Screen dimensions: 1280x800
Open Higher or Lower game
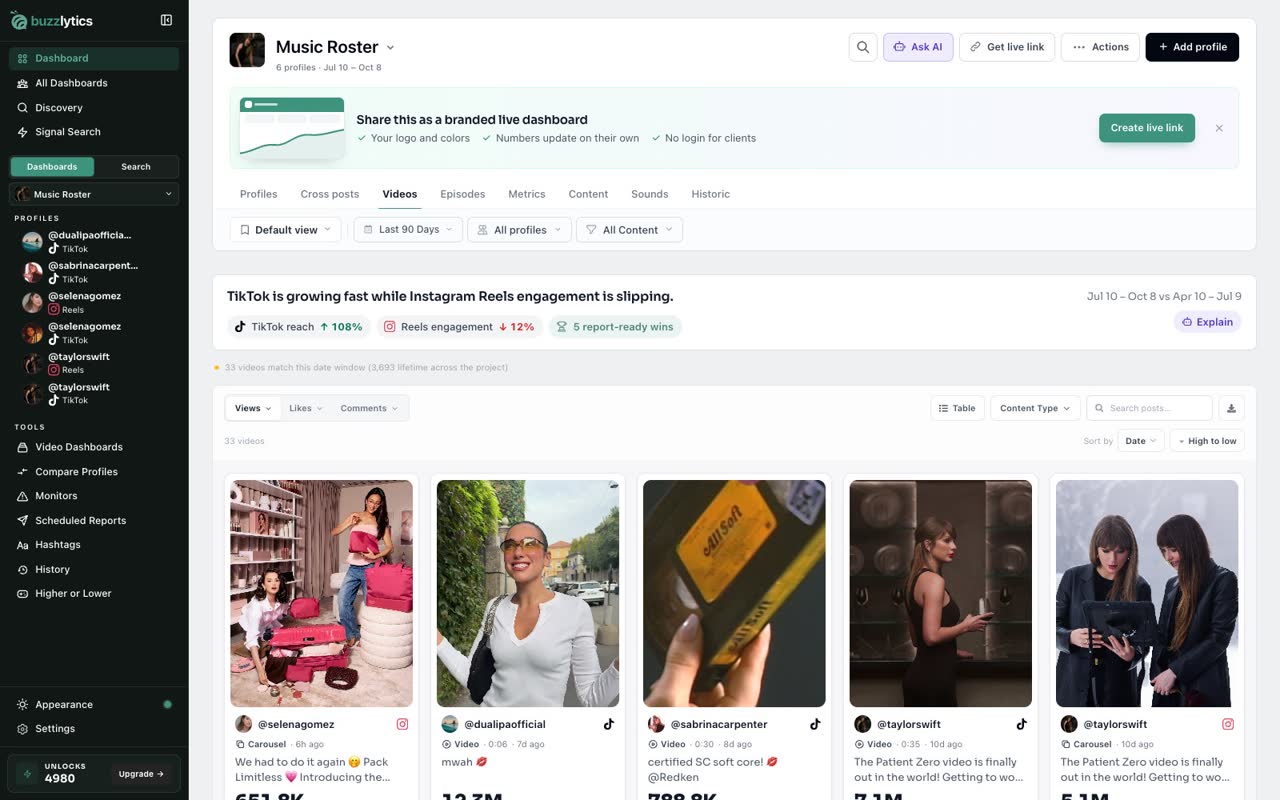point(94,594)
